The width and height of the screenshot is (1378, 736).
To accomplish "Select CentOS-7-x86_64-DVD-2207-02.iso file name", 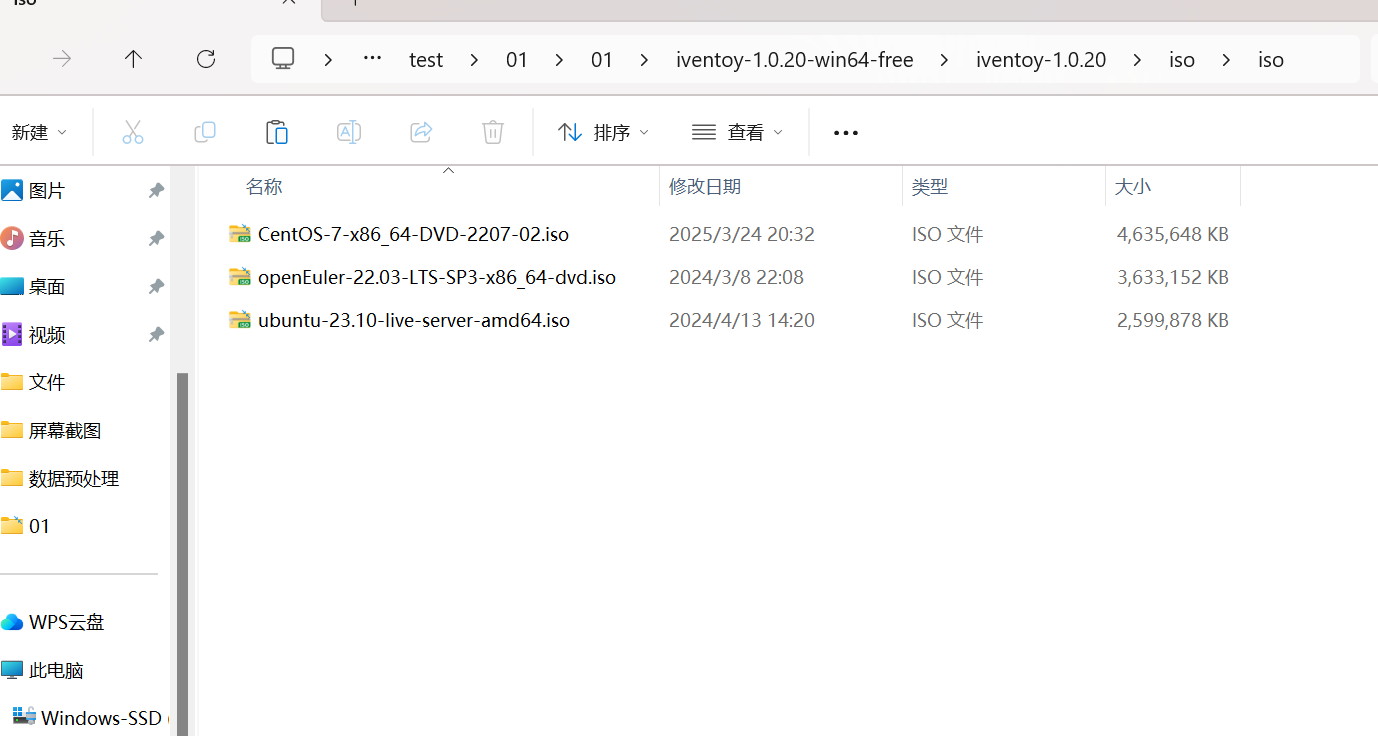I will [413, 234].
